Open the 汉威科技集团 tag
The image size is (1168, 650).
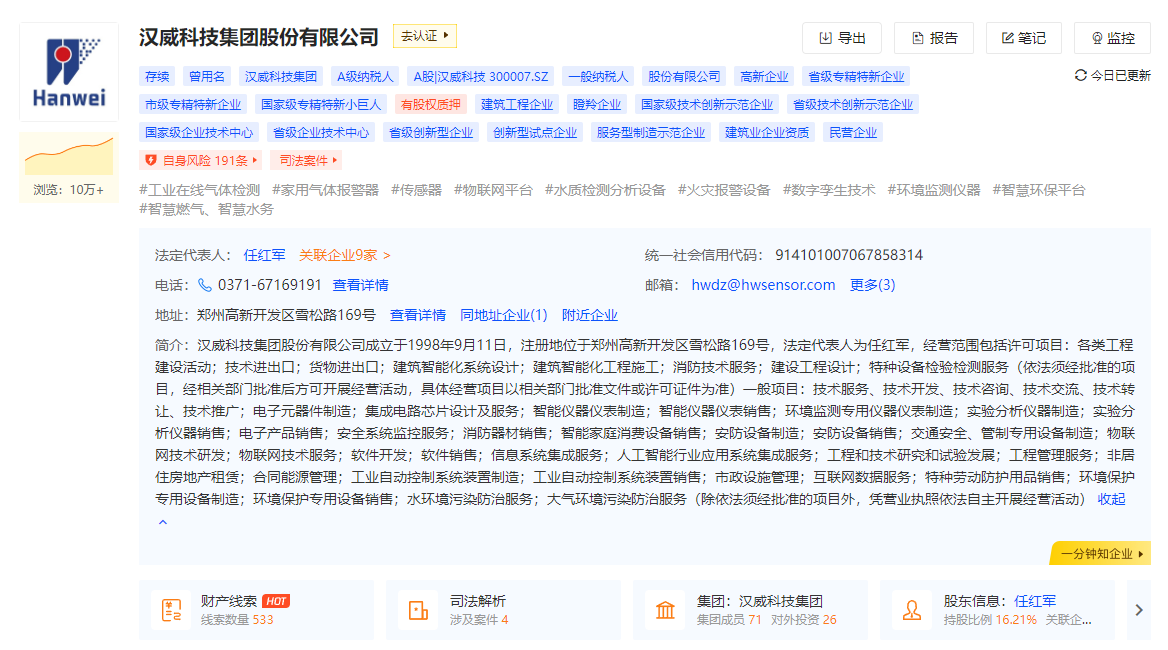(x=281, y=77)
